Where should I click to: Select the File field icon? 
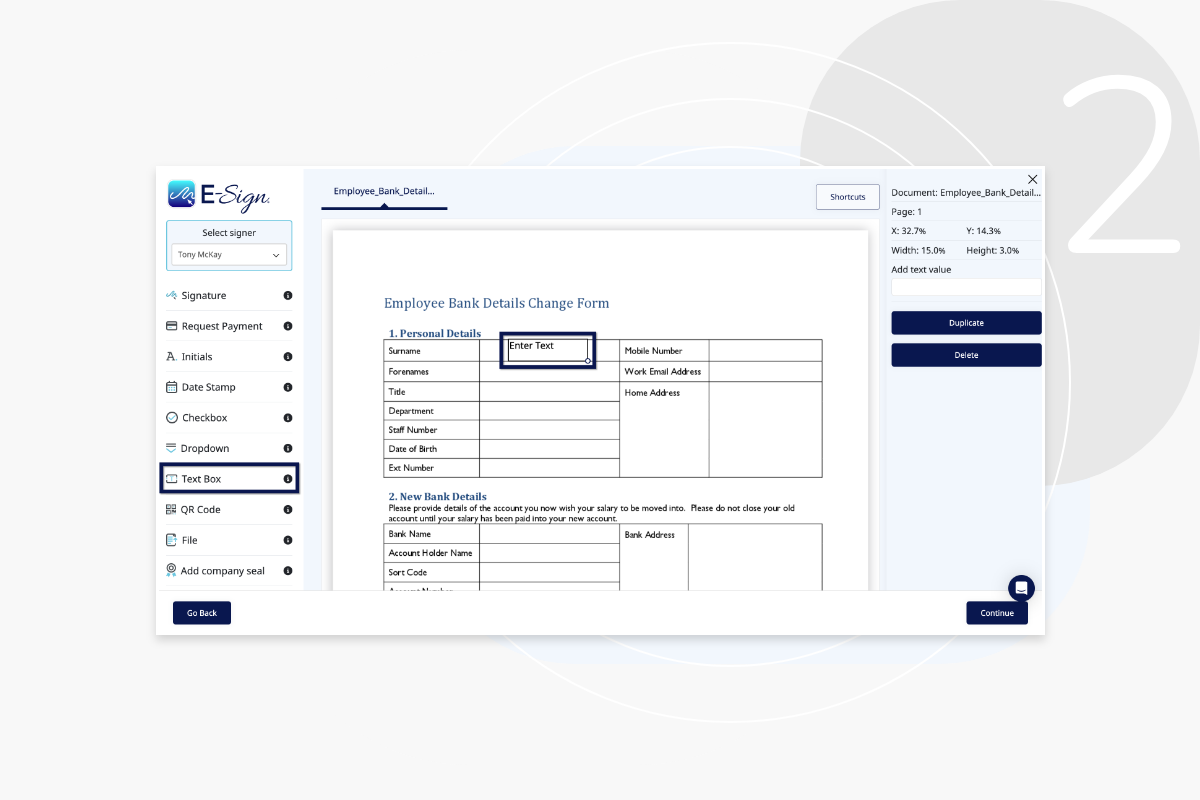coord(172,540)
